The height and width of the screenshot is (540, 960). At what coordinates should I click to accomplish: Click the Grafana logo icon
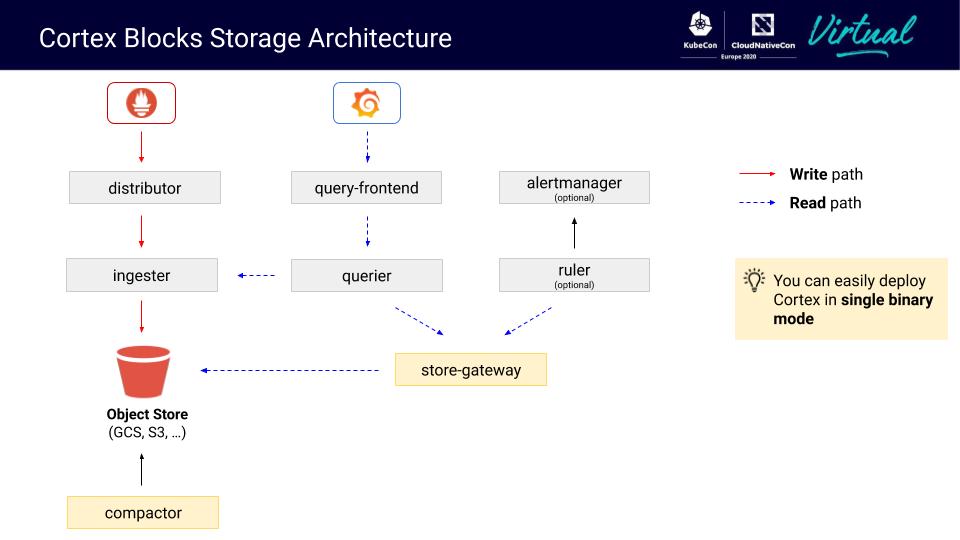(x=366, y=103)
